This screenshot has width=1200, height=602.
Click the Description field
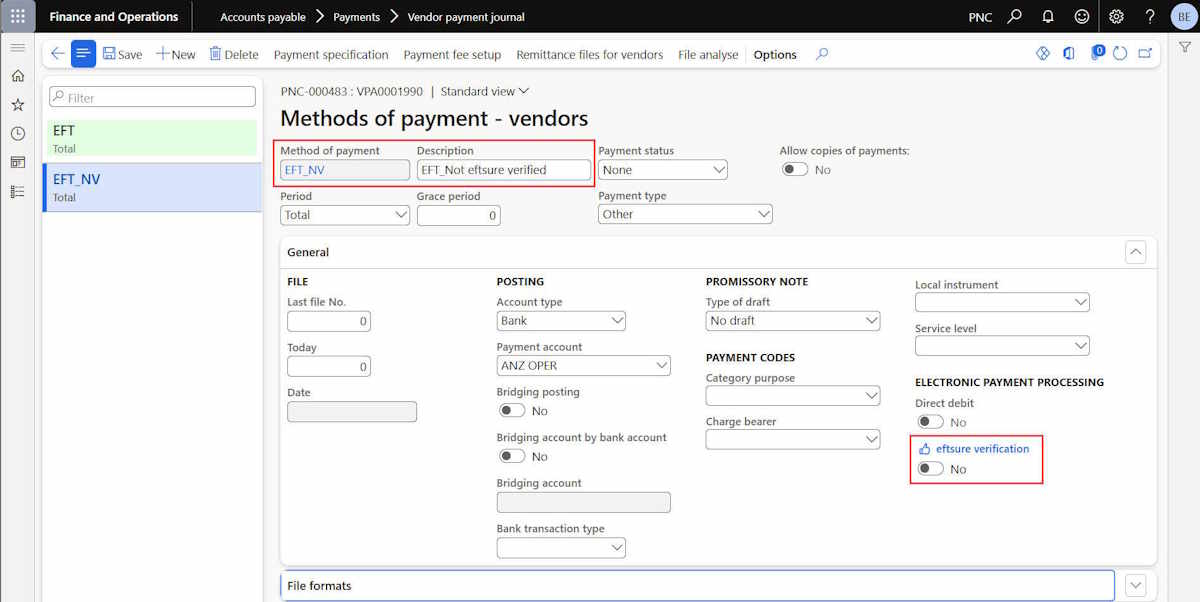tap(504, 170)
